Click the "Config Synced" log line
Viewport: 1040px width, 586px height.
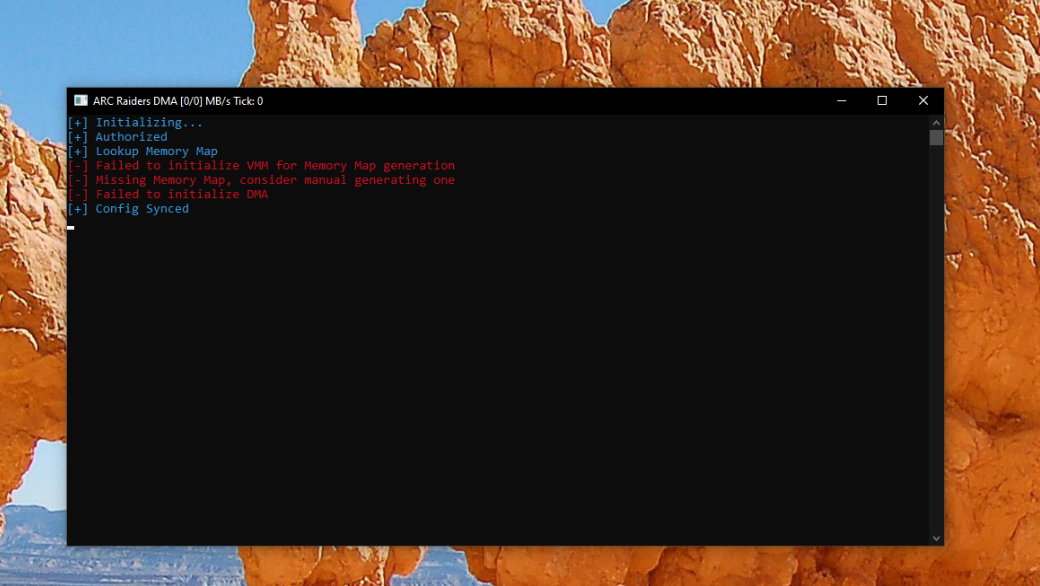142,209
